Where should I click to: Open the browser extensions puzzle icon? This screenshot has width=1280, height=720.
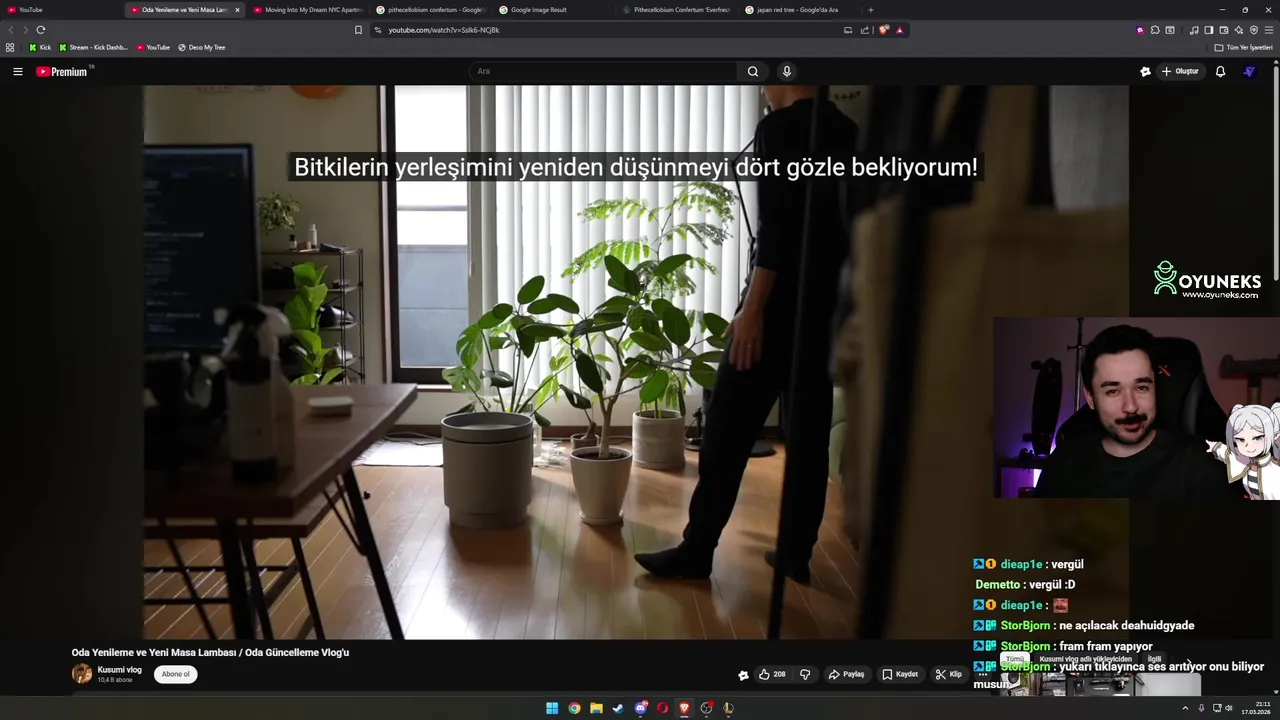1155,30
